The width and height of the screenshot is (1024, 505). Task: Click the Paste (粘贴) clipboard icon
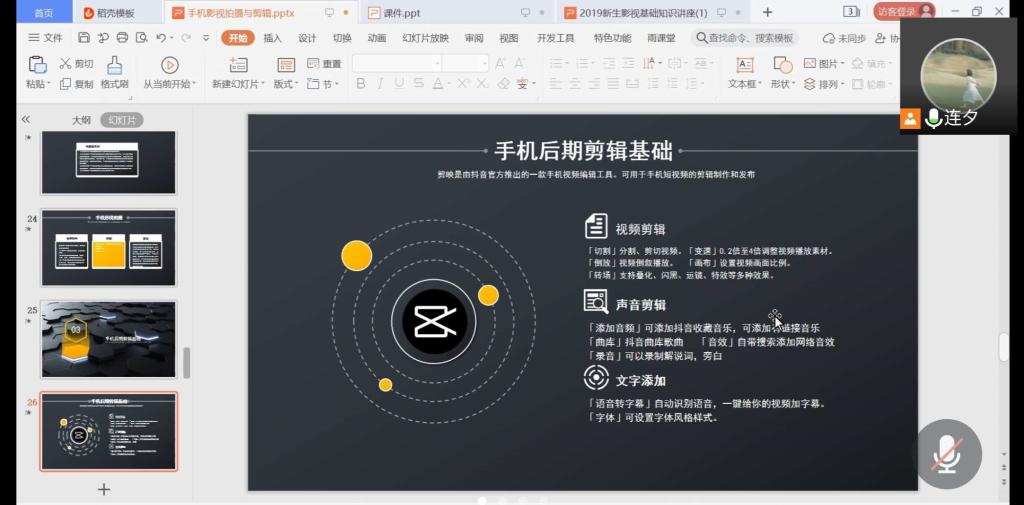[x=37, y=65]
